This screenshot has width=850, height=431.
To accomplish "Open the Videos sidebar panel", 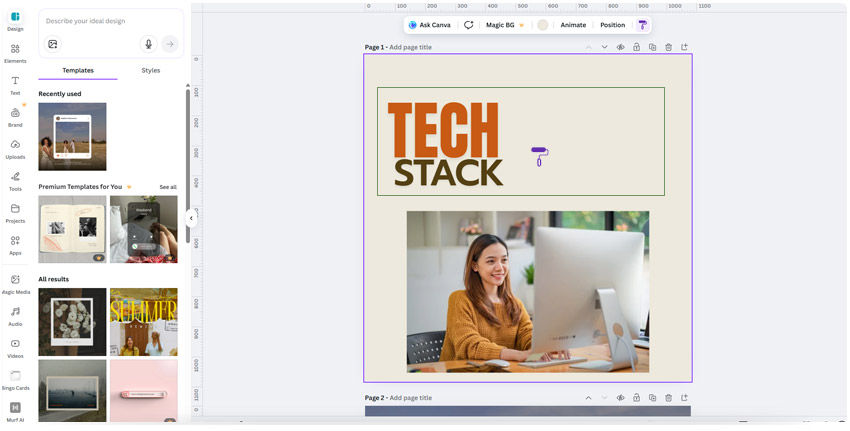I will pos(15,349).
